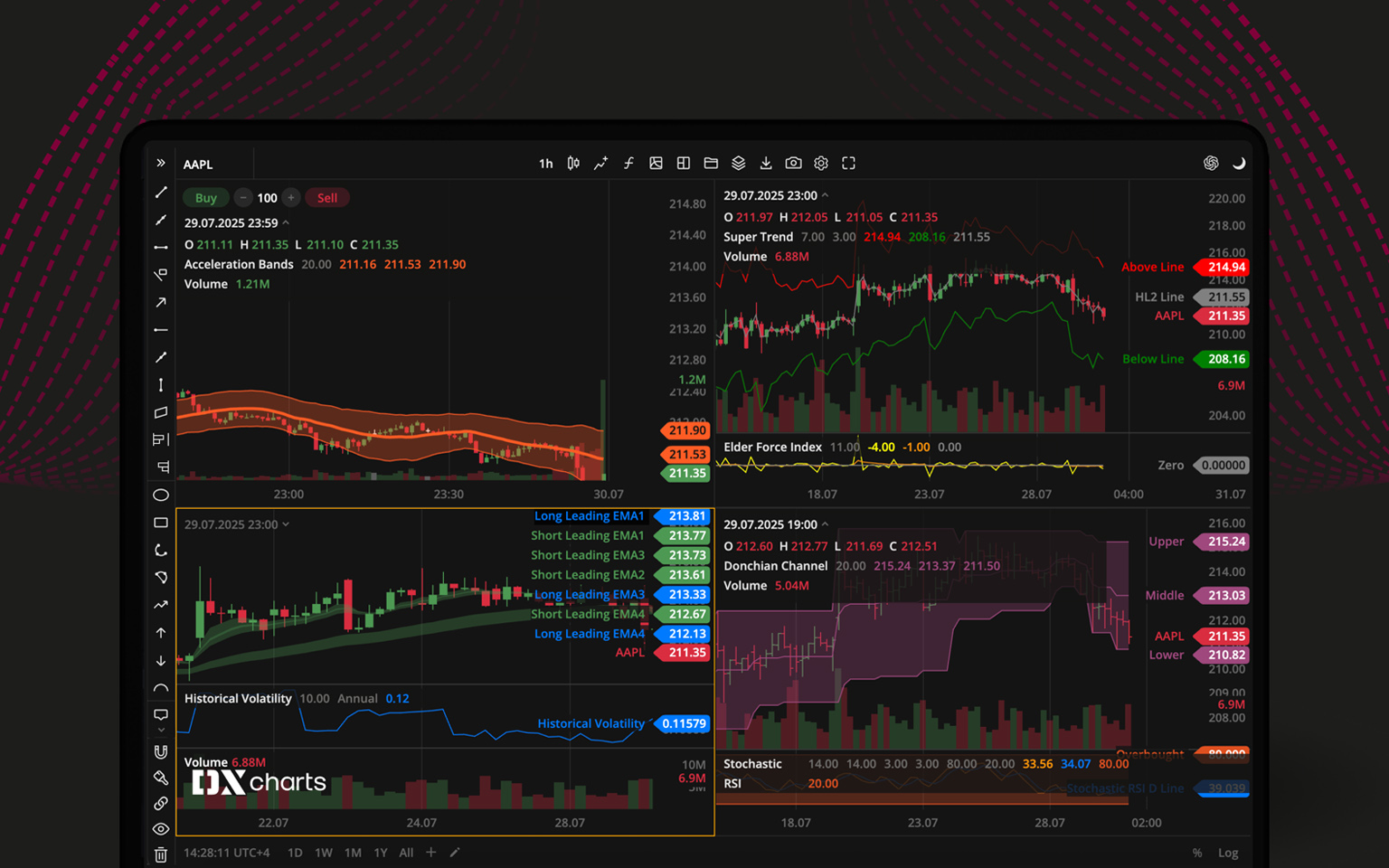This screenshot has height=868, width=1389.
Task: Open the indicators (fx) menu
Action: click(x=628, y=164)
